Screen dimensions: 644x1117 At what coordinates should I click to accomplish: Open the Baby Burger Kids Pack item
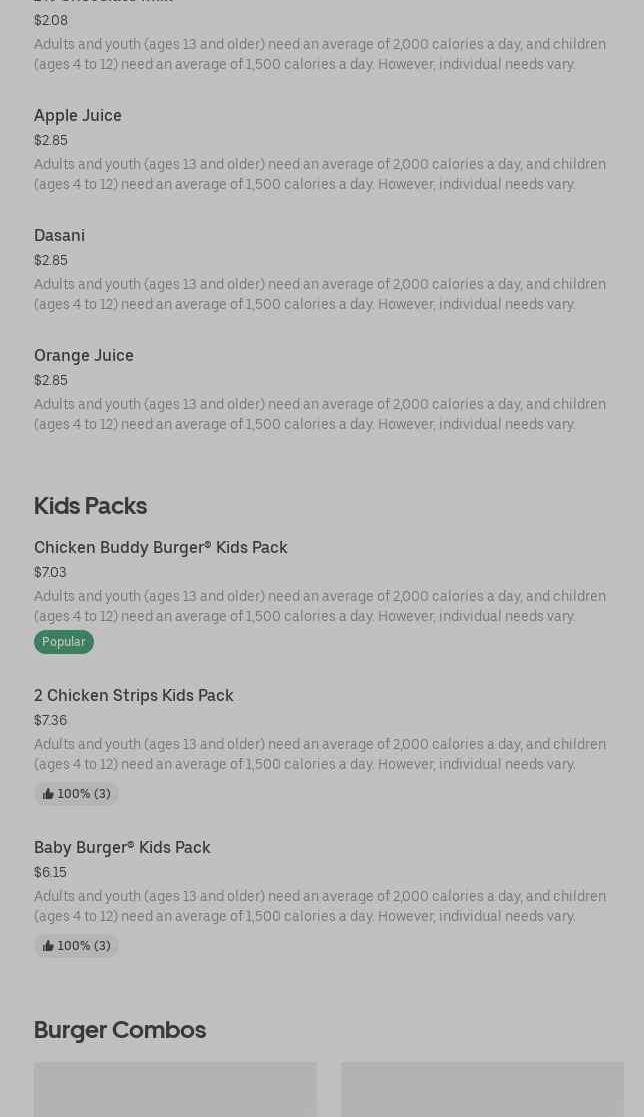coord(122,848)
